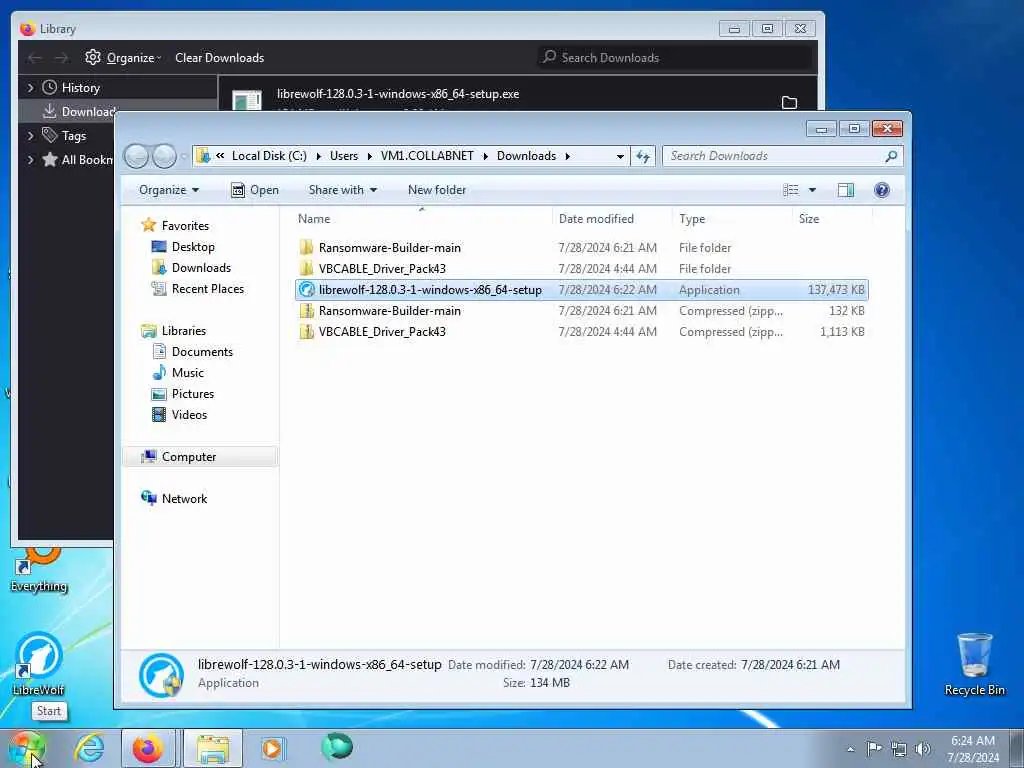The height and width of the screenshot is (768, 1024).
Task: Open Action Center flag tray icon
Action: pyautogui.click(x=874, y=748)
